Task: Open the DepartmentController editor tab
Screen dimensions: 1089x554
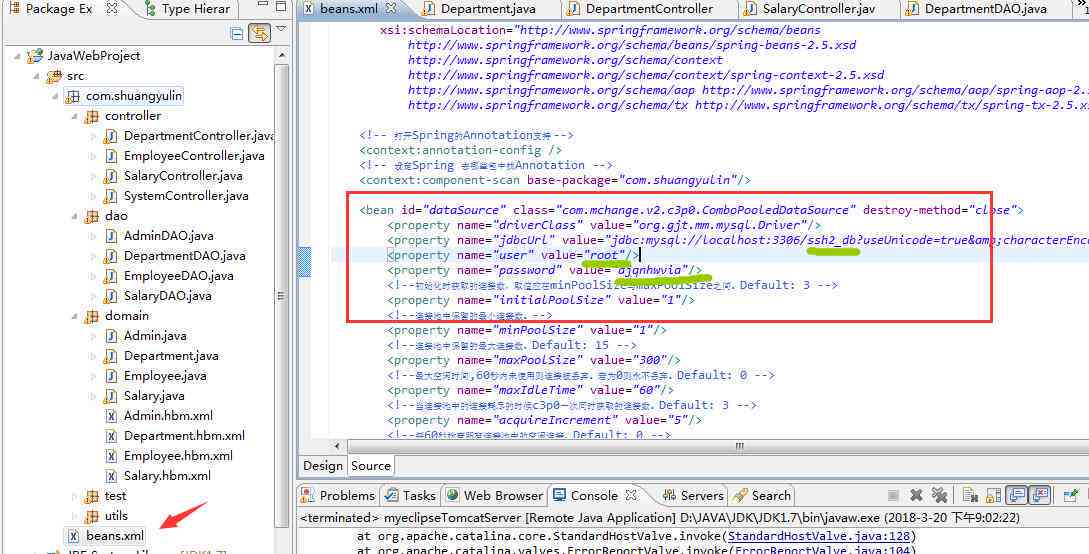Action: (x=640, y=9)
